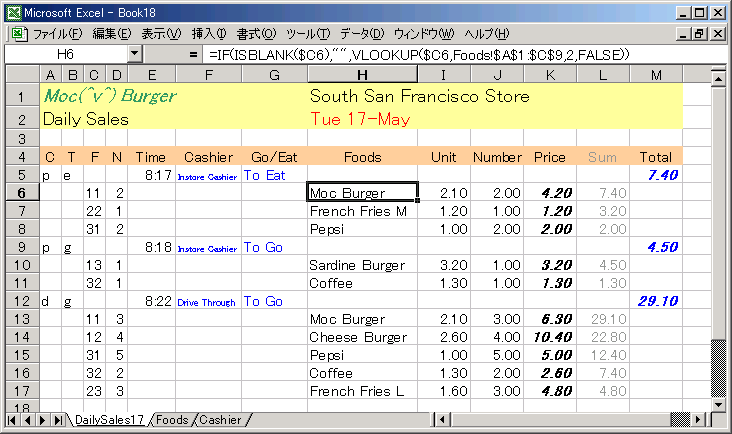
Task: Open the 書式(O) menu
Action: pyautogui.click(x=256, y=34)
